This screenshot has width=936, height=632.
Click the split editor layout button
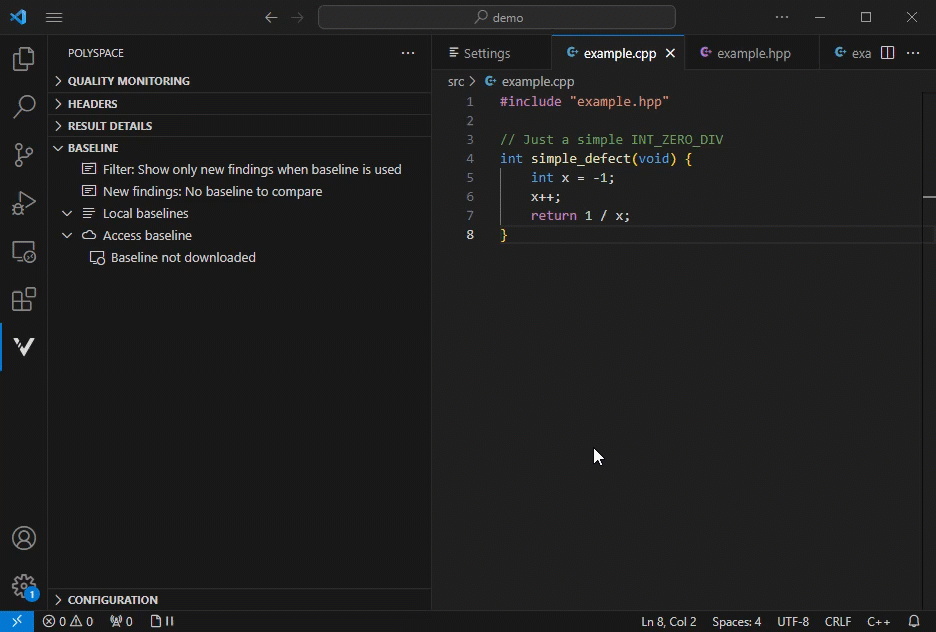[887, 53]
